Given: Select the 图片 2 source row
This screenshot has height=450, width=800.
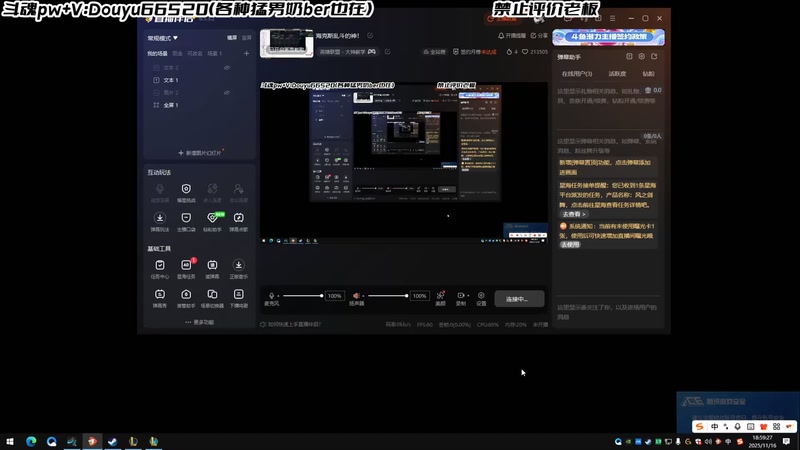Looking at the screenshot, I should click(x=199, y=92).
